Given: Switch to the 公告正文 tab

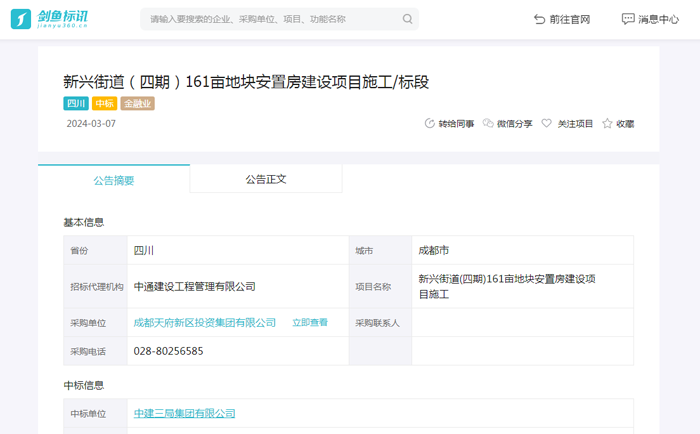Looking at the screenshot, I should [266, 179].
